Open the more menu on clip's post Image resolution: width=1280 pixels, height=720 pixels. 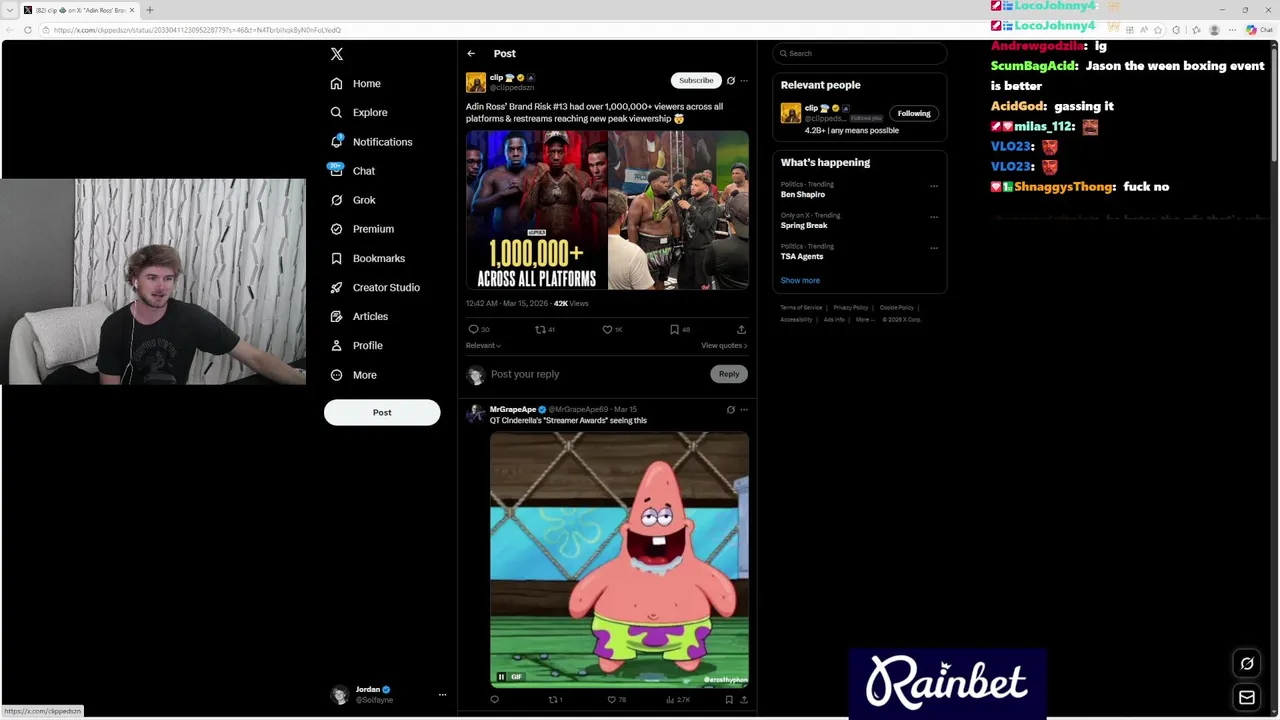click(743, 80)
